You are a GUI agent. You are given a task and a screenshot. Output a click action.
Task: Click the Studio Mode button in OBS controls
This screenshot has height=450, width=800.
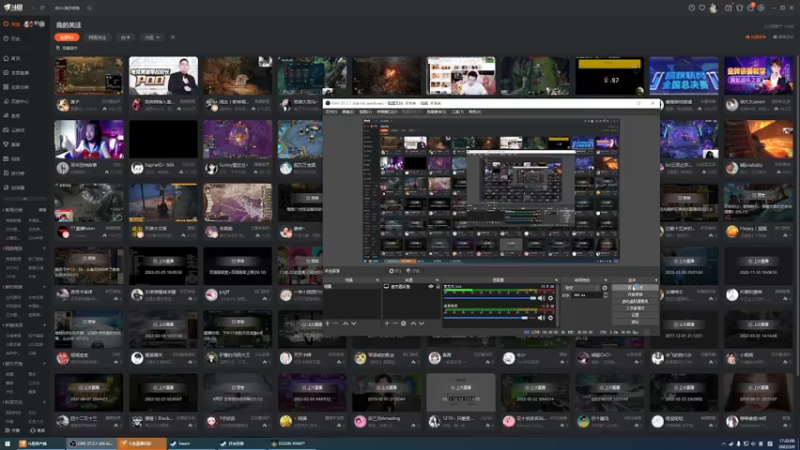coord(635,308)
